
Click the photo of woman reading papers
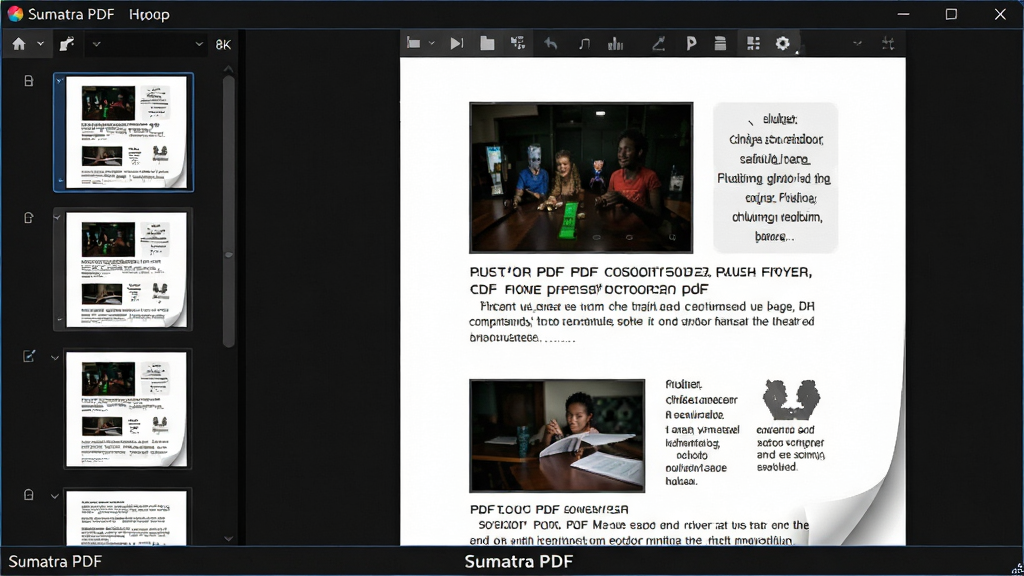557,436
